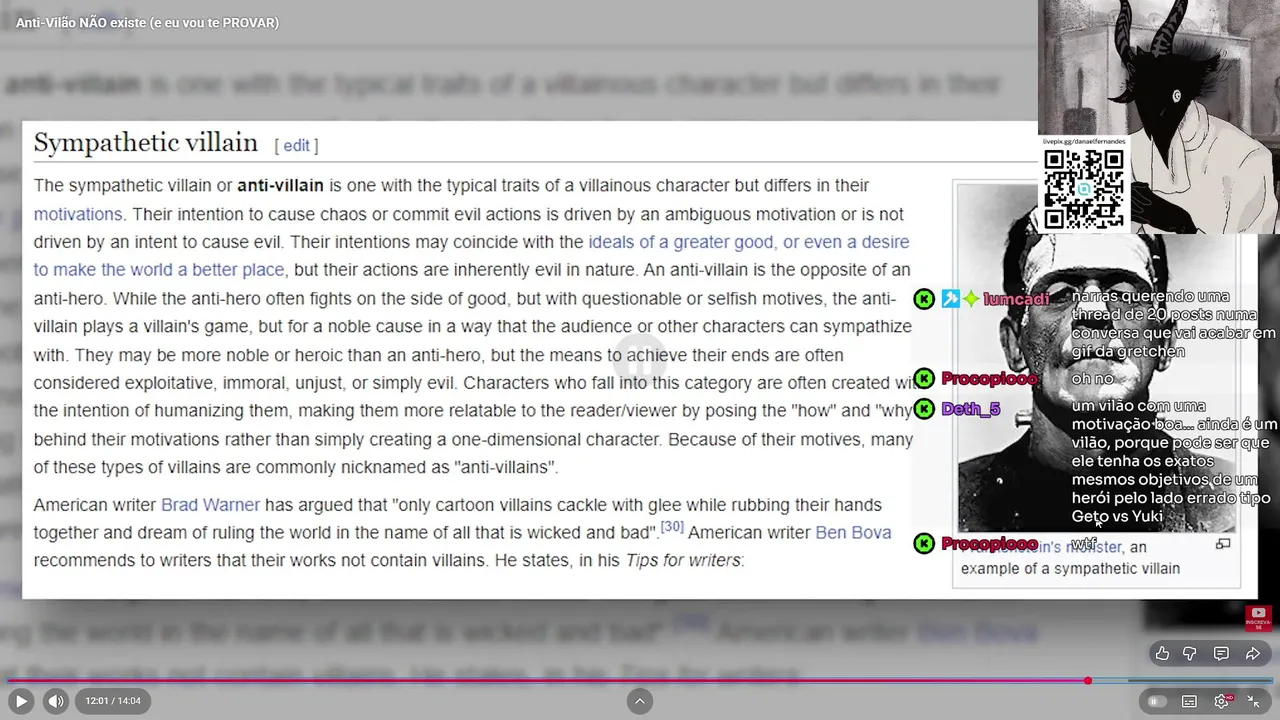1280x720 pixels.
Task: Play the paused video
Action: point(20,701)
